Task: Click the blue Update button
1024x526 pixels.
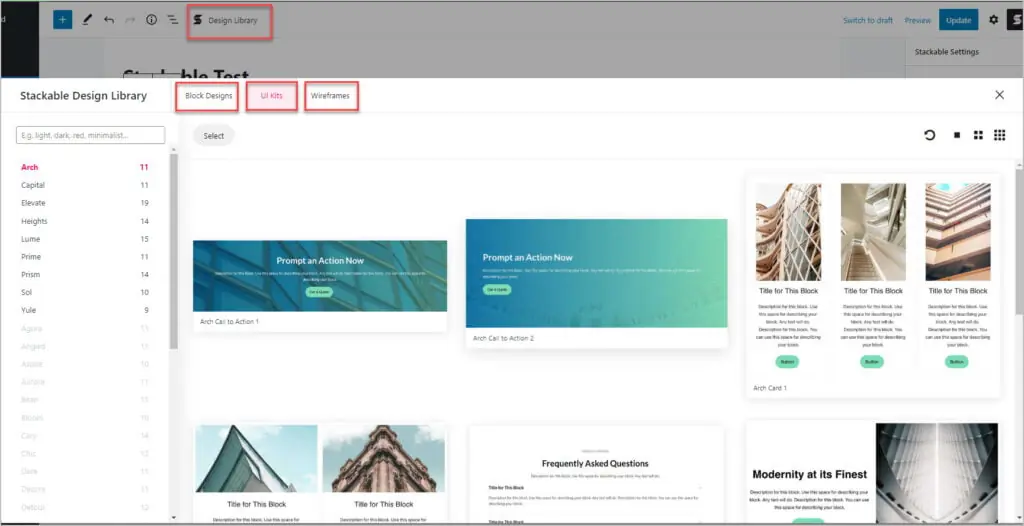Action: point(959,20)
